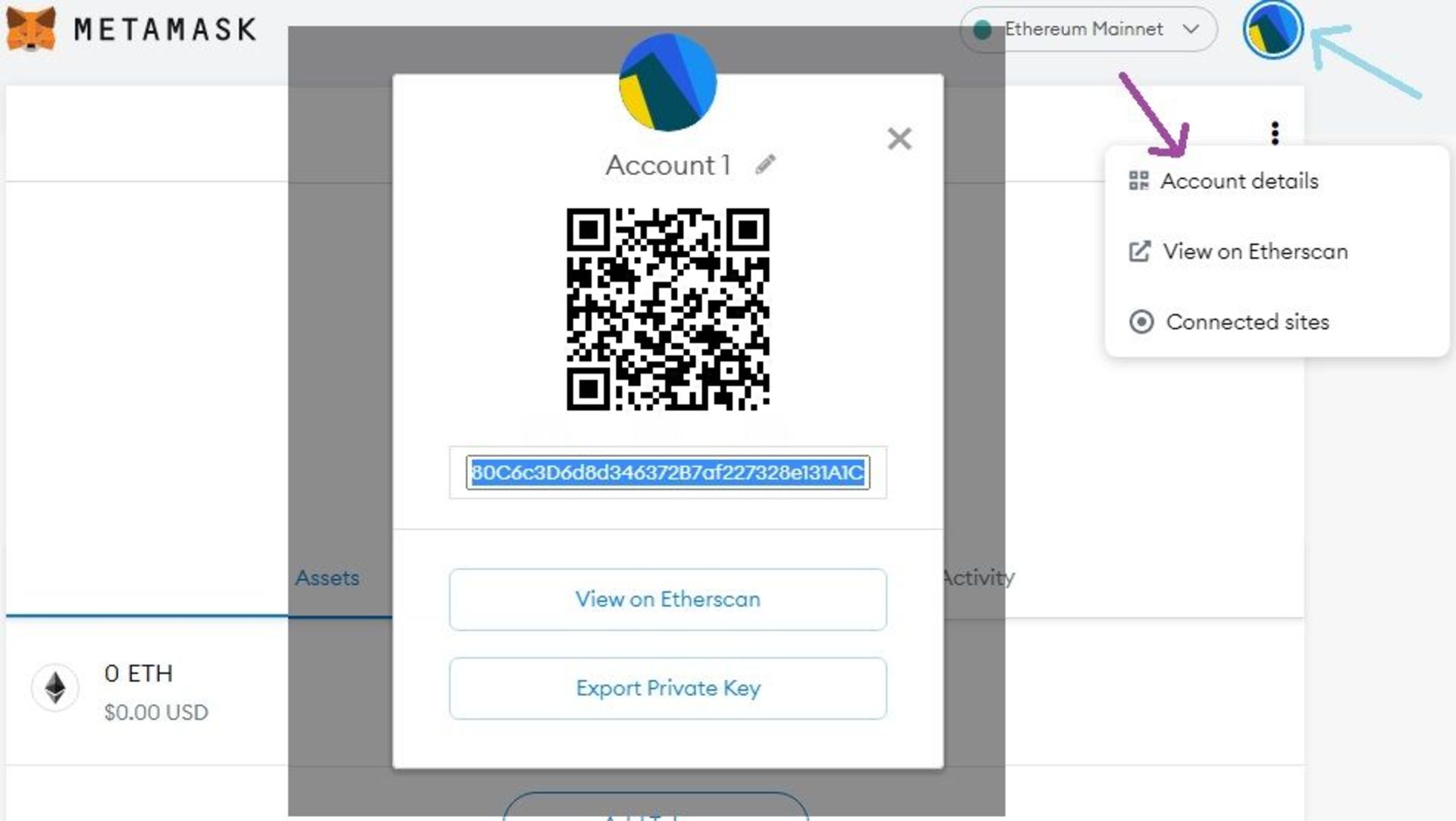Image resolution: width=1456 pixels, height=821 pixels.
Task: Click the METAMASK wordmark text
Action: pos(165,30)
